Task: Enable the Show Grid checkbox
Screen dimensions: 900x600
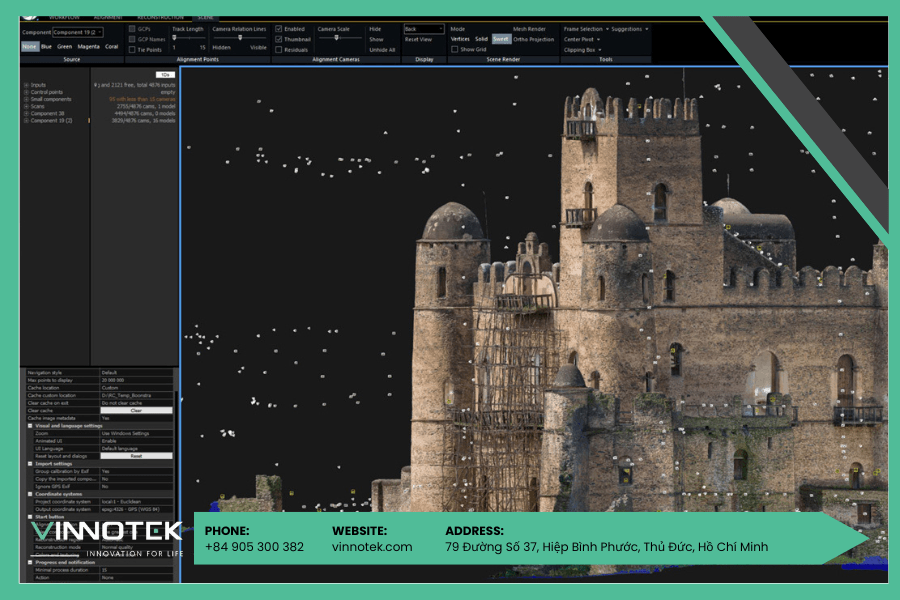Action: pyautogui.click(x=455, y=49)
